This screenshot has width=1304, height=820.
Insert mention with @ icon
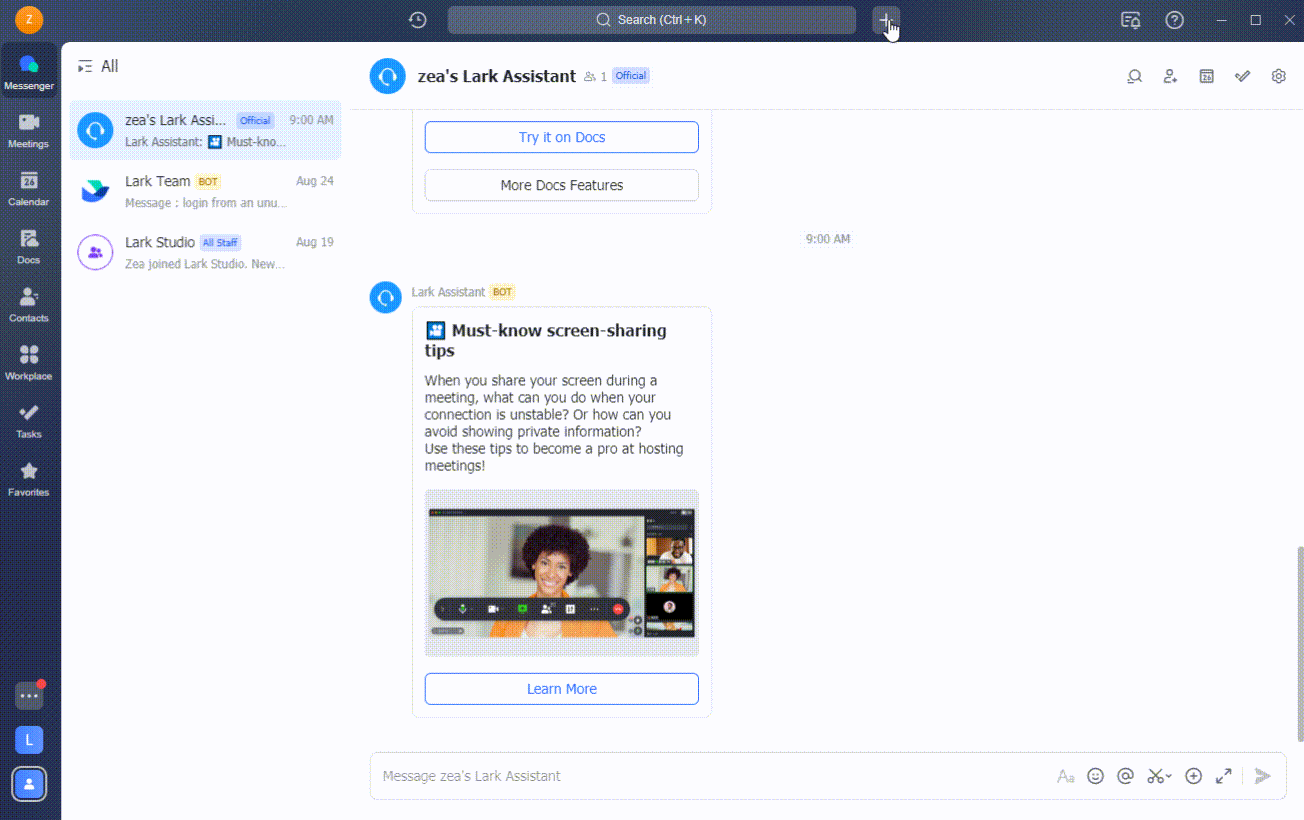[1125, 776]
